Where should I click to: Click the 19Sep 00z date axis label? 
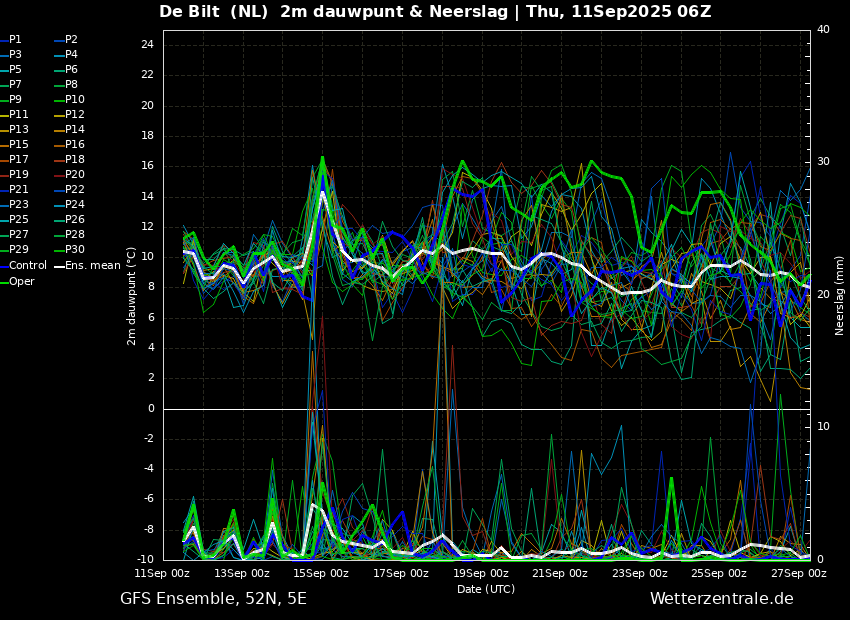[x=481, y=573]
